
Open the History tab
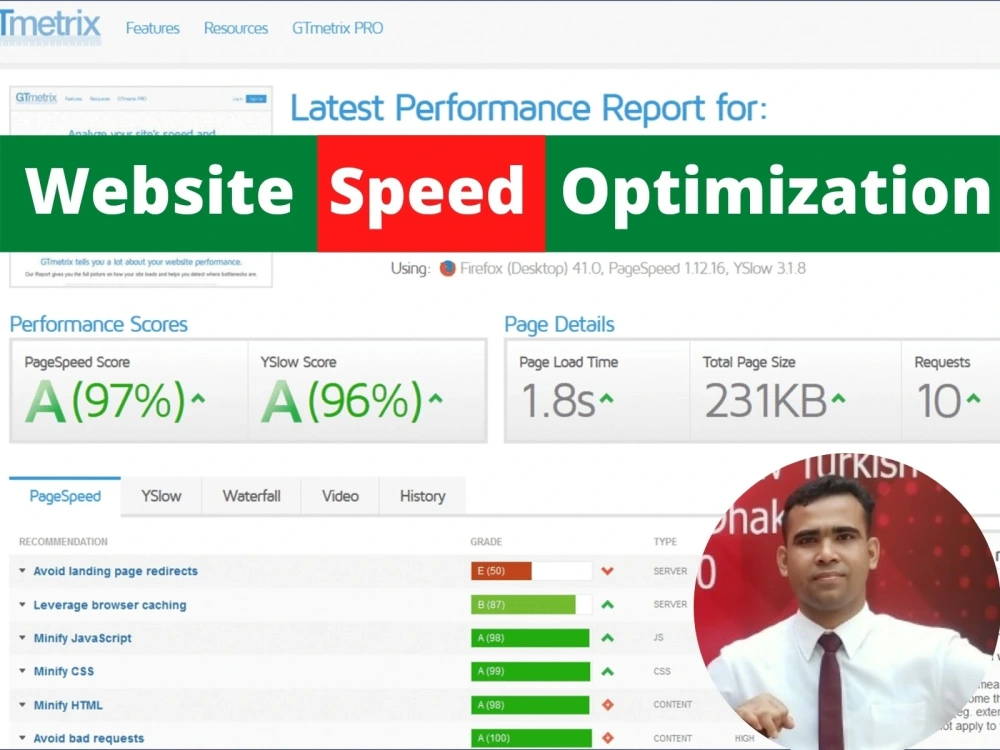tap(422, 496)
